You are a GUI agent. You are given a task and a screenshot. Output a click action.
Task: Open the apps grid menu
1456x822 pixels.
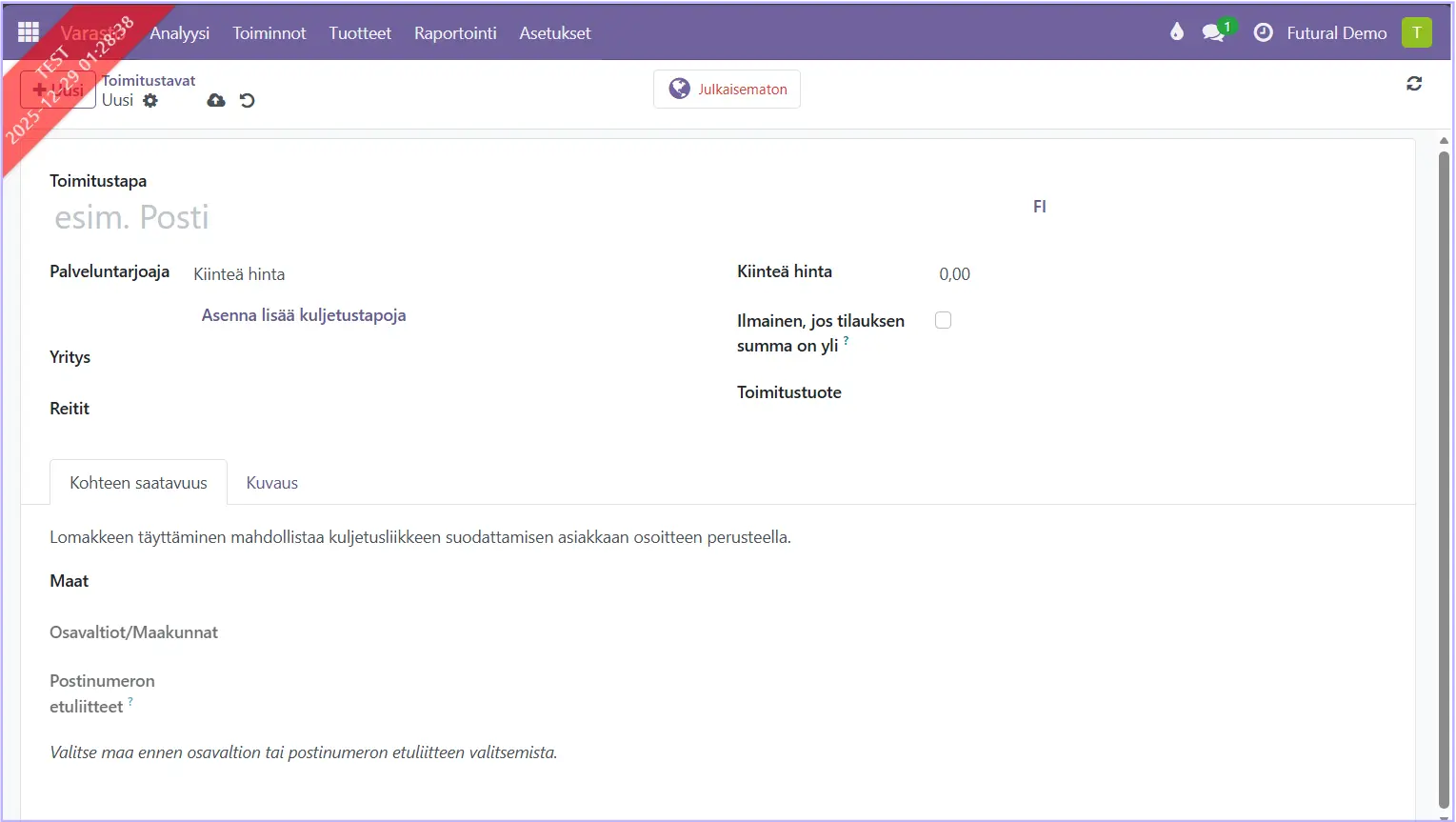point(29,32)
